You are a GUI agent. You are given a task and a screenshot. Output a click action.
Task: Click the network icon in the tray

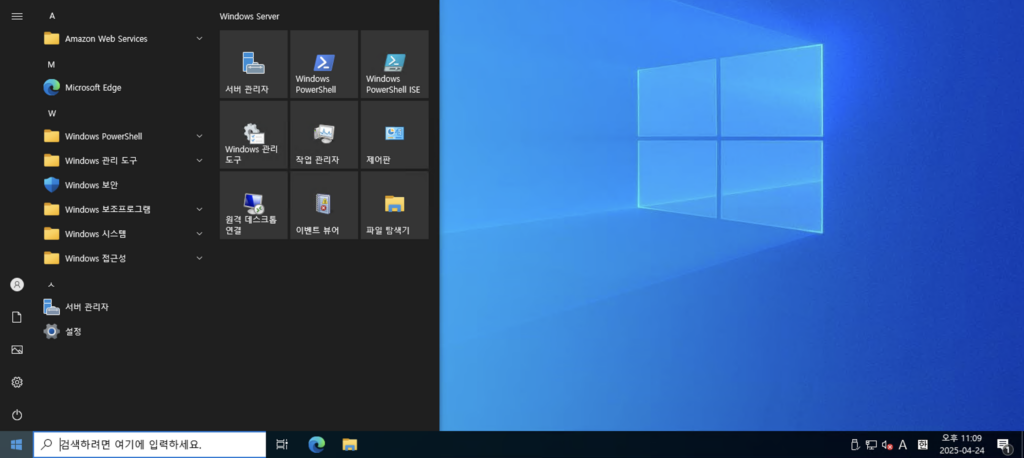point(871,445)
